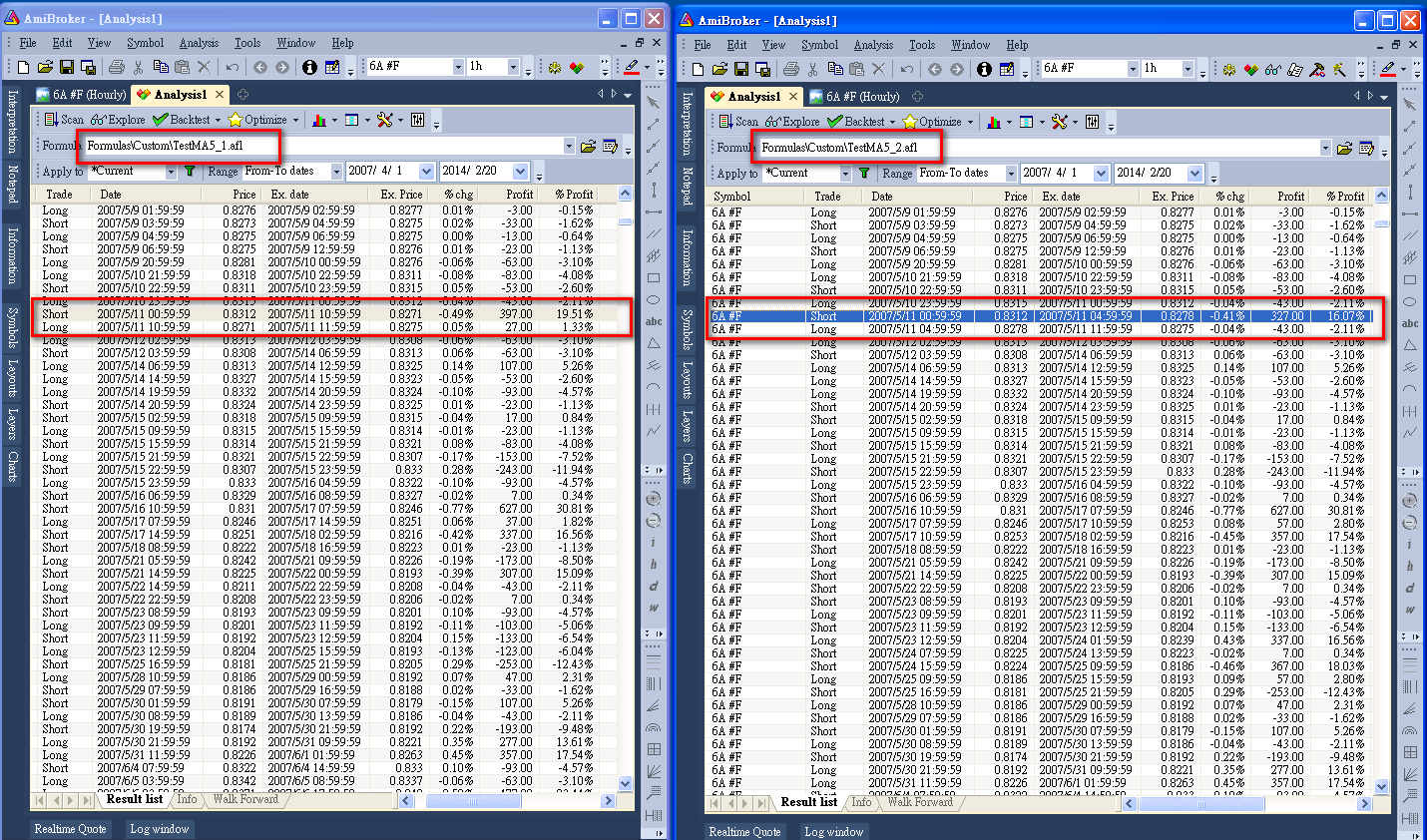Open Settings wrench icon in left Analysis toolbar
Screen dimensions: 1427x840
point(385,120)
